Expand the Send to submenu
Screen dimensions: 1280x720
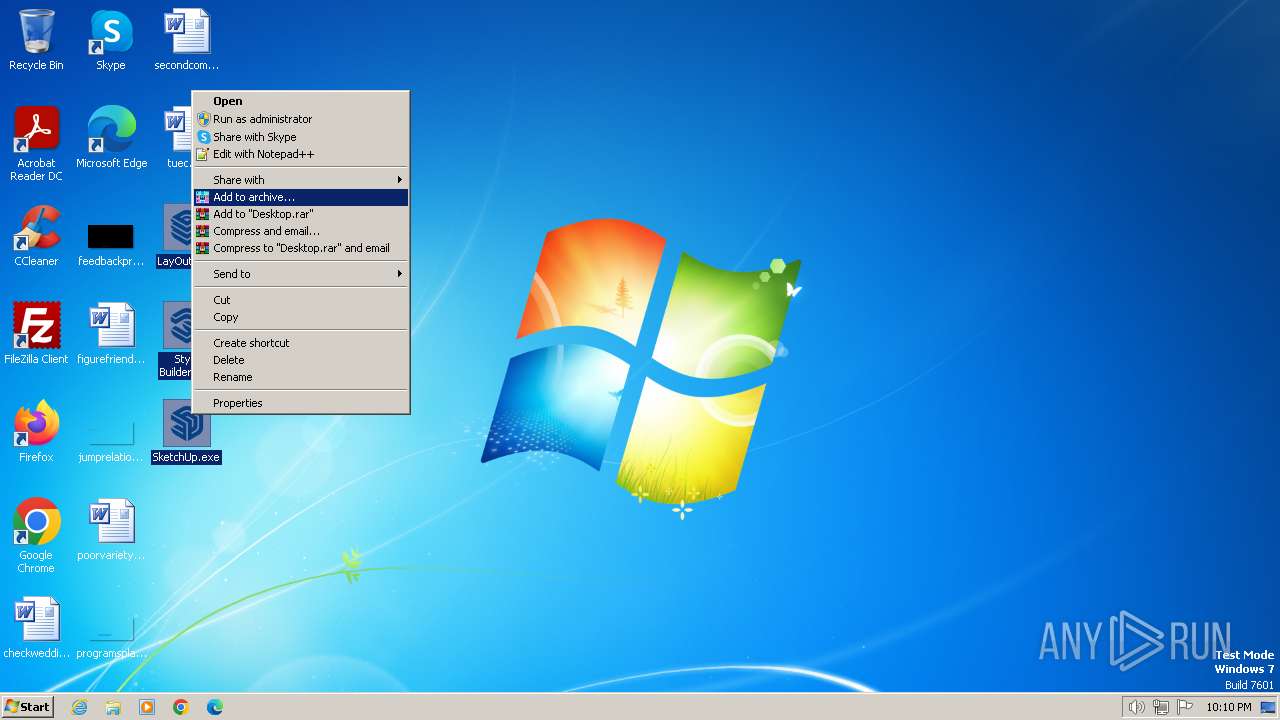click(301, 274)
